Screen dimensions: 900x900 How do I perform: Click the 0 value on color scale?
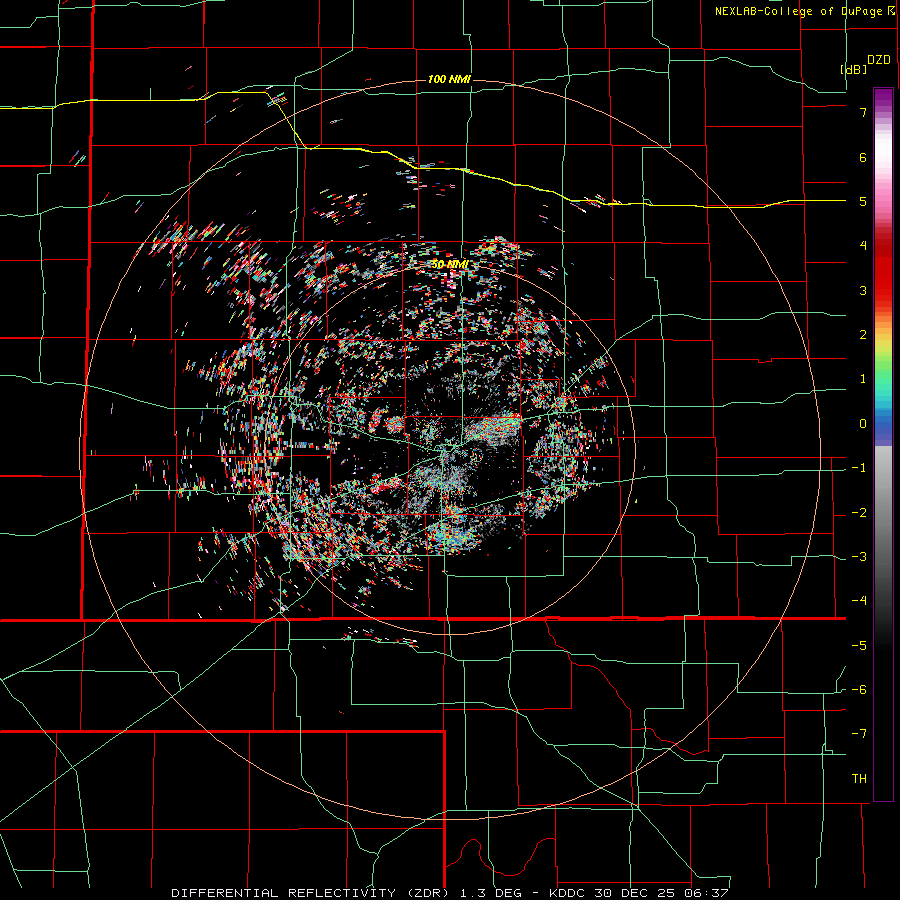point(863,424)
